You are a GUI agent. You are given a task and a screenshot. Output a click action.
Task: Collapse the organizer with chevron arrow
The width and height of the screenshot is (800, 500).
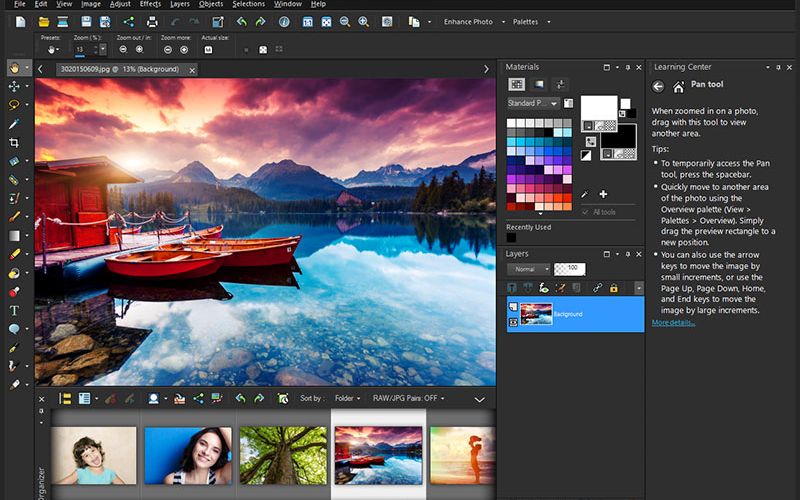[x=480, y=399]
